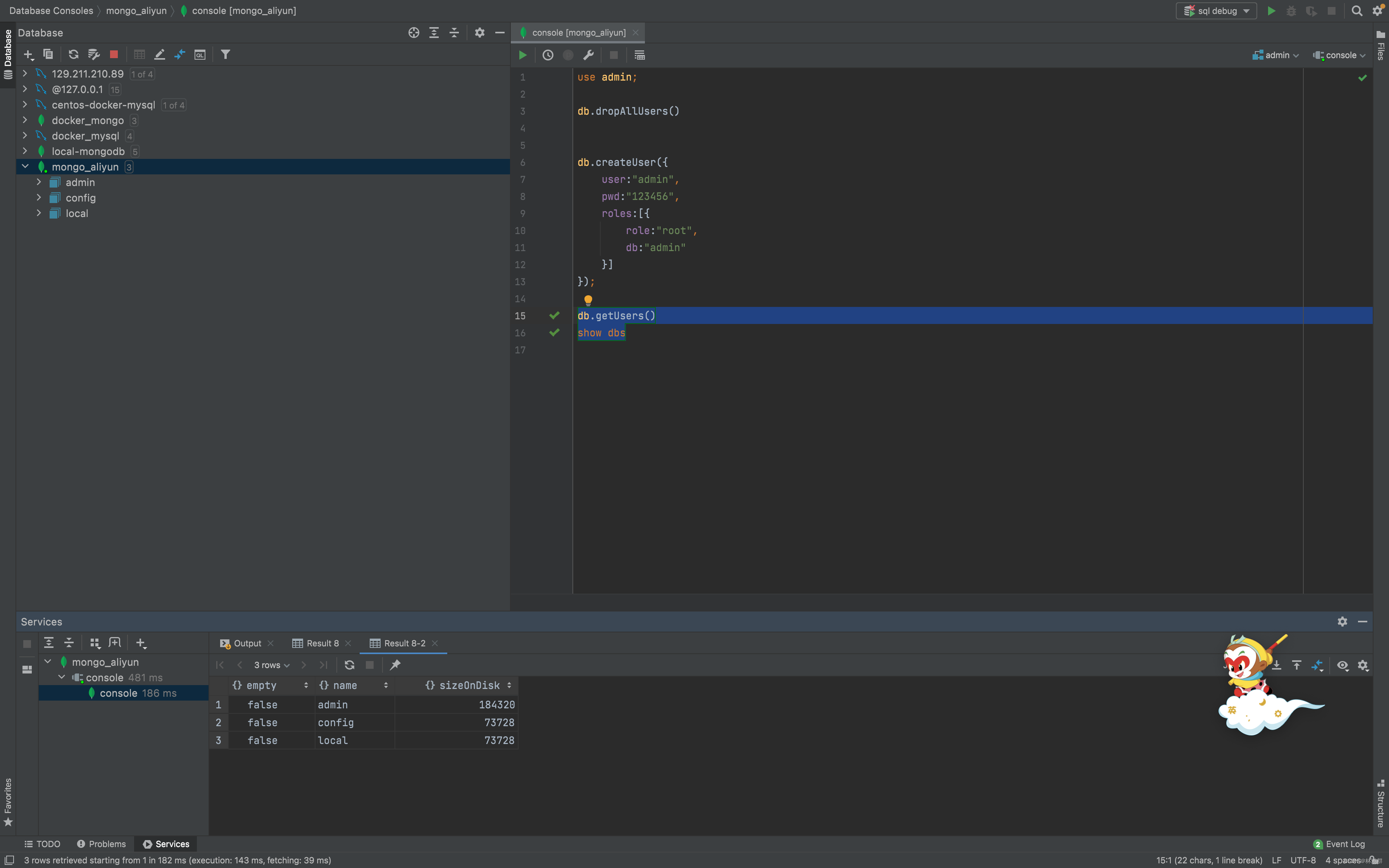The image size is (1389, 868).
Task: Toggle in-editor results icon in console toolbar
Action: tap(639, 55)
